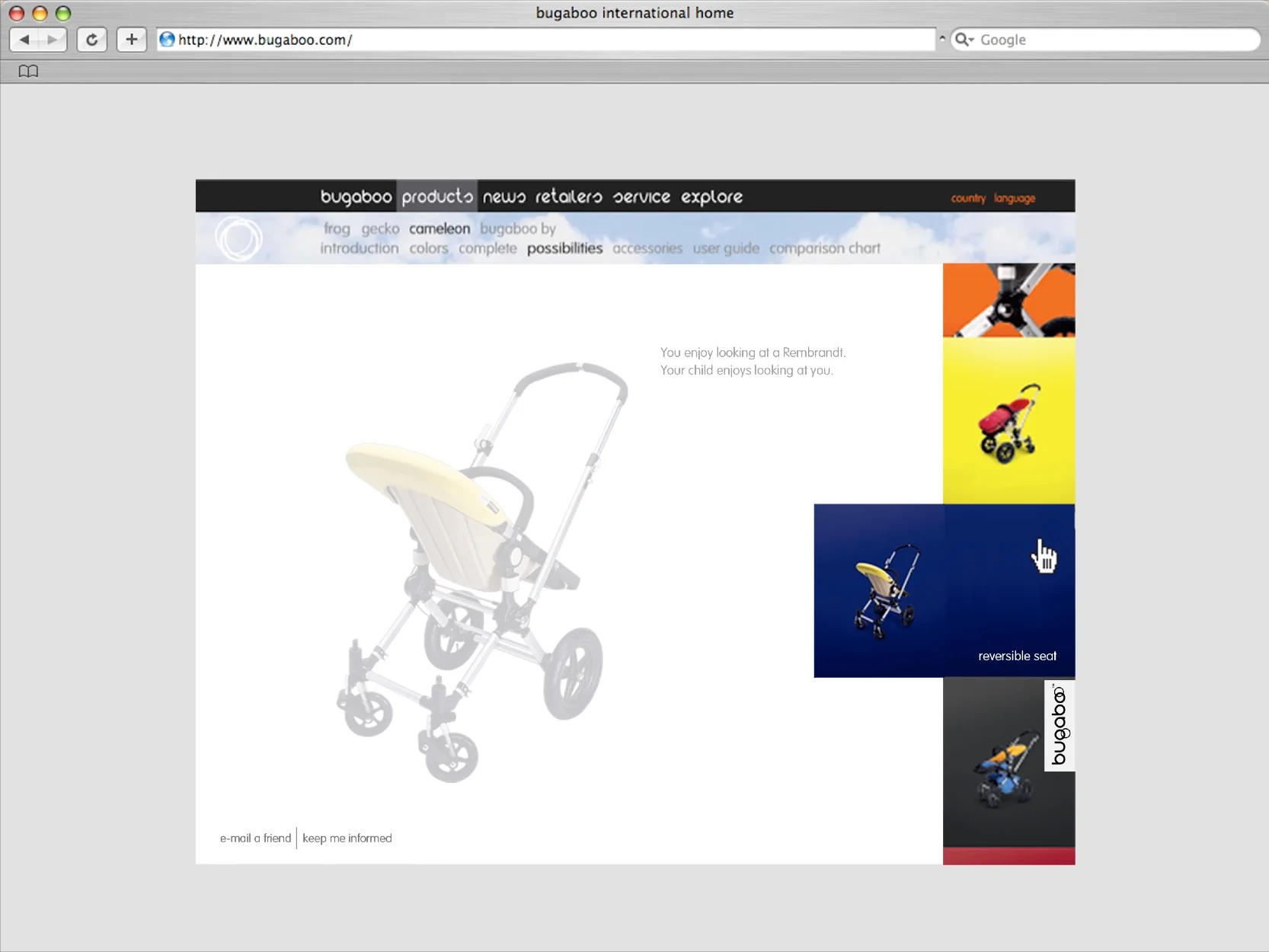The height and width of the screenshot is (952, 1269).
Task: Click the blue reversible seat panel
Action: tap(945, 590)
